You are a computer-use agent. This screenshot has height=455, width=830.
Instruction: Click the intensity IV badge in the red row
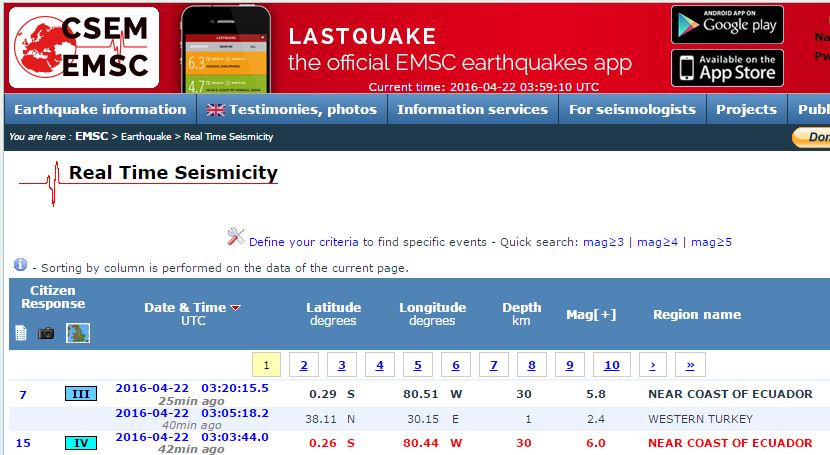pos(81,443)
